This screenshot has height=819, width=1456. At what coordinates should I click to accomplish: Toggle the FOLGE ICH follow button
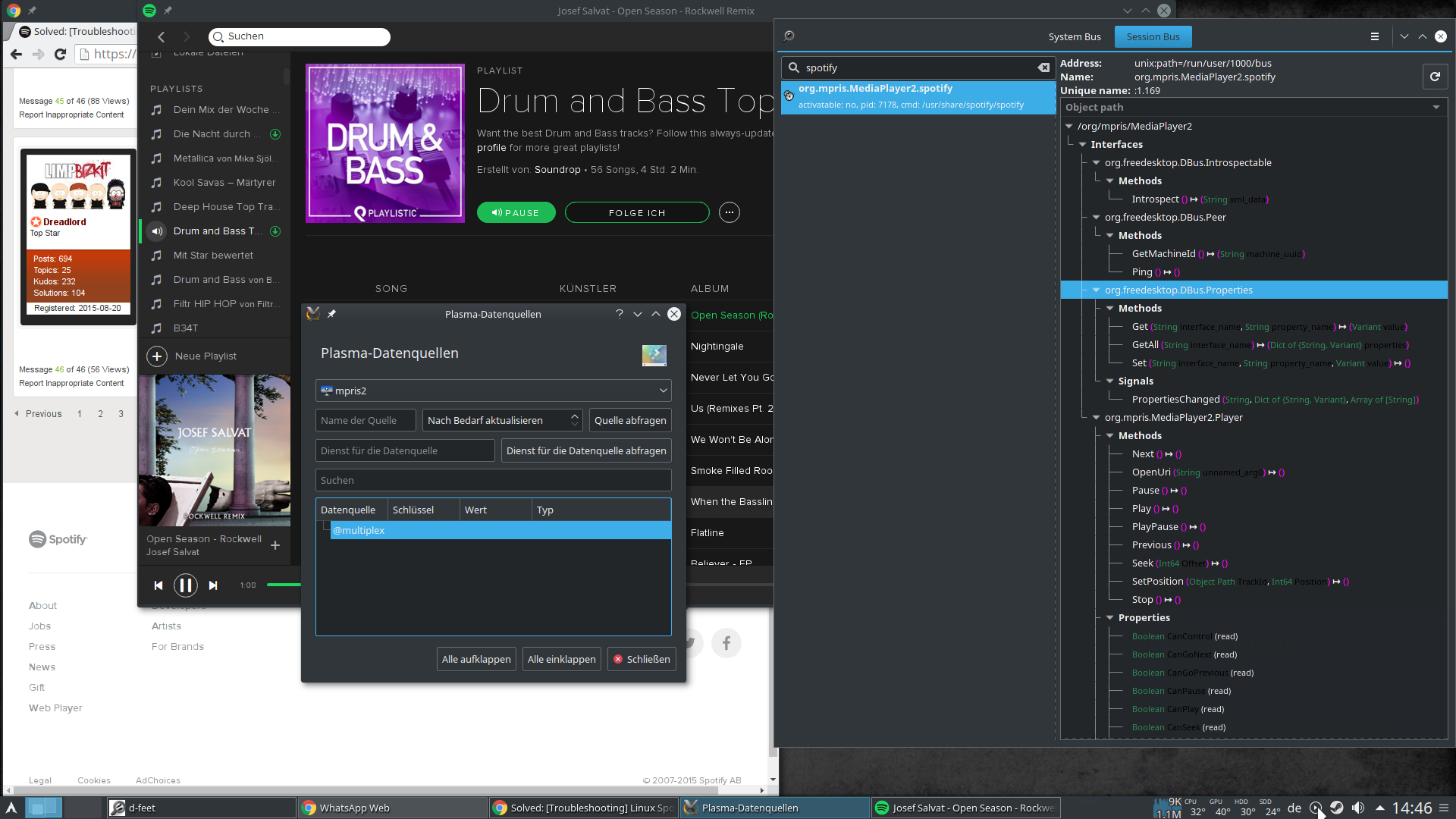pos(637,213)
